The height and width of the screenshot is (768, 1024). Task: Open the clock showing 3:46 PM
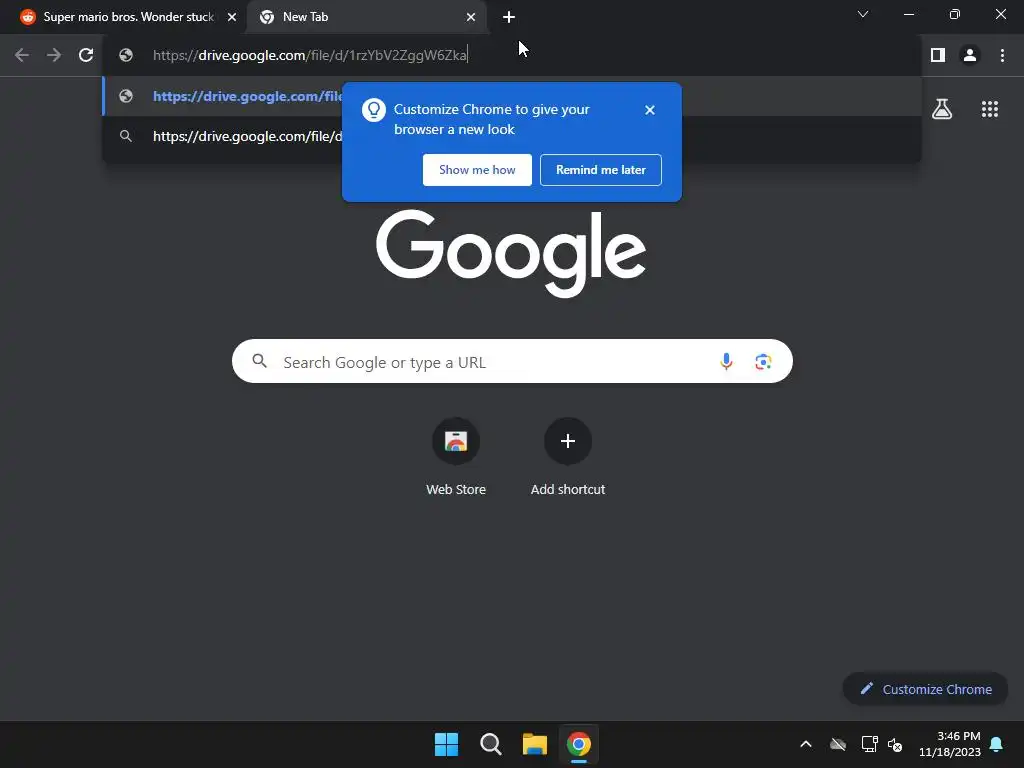[950, 744]
